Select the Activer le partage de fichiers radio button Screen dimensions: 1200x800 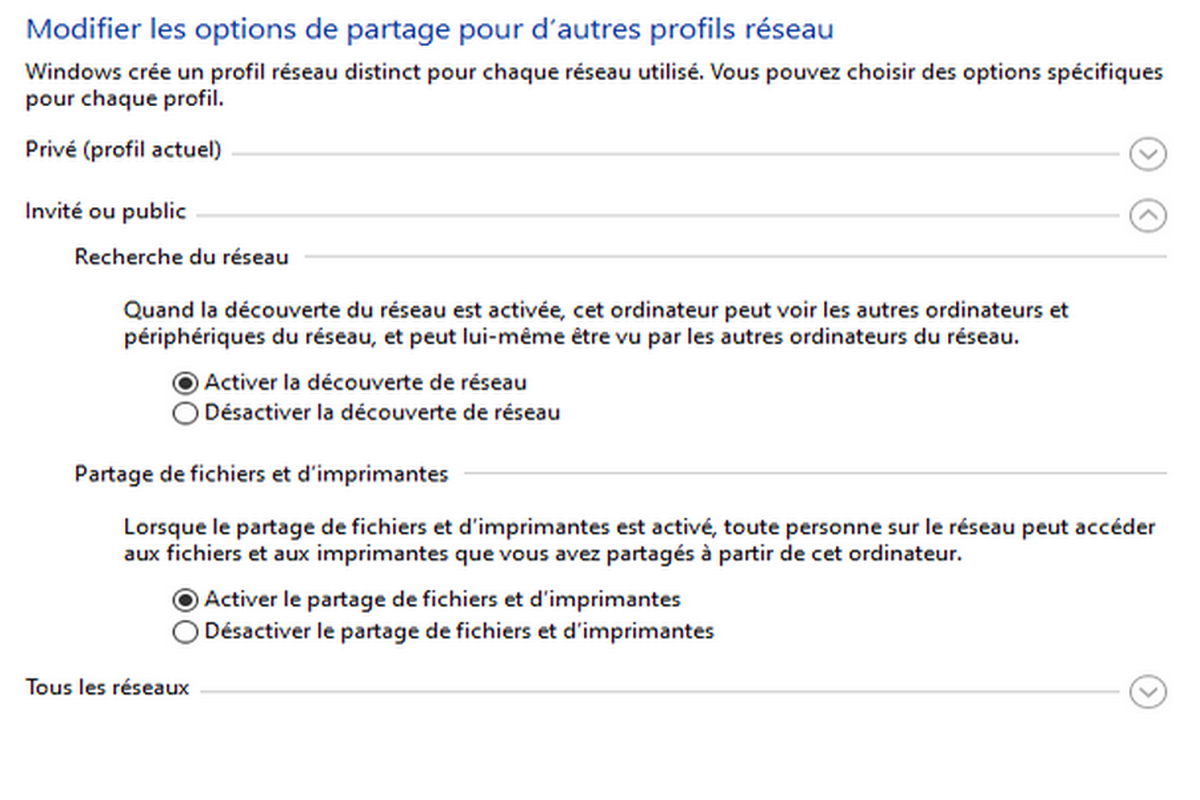185,600
